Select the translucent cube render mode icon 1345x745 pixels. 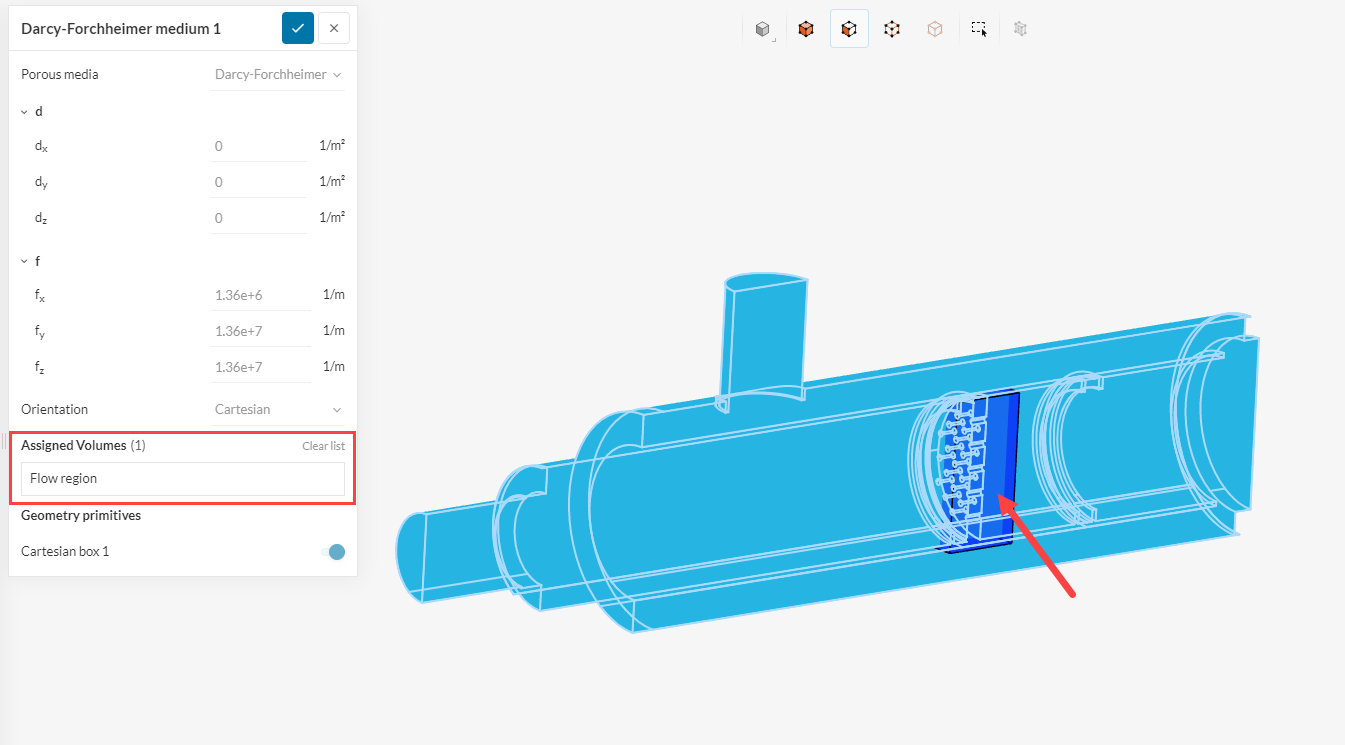pos(935,30)
